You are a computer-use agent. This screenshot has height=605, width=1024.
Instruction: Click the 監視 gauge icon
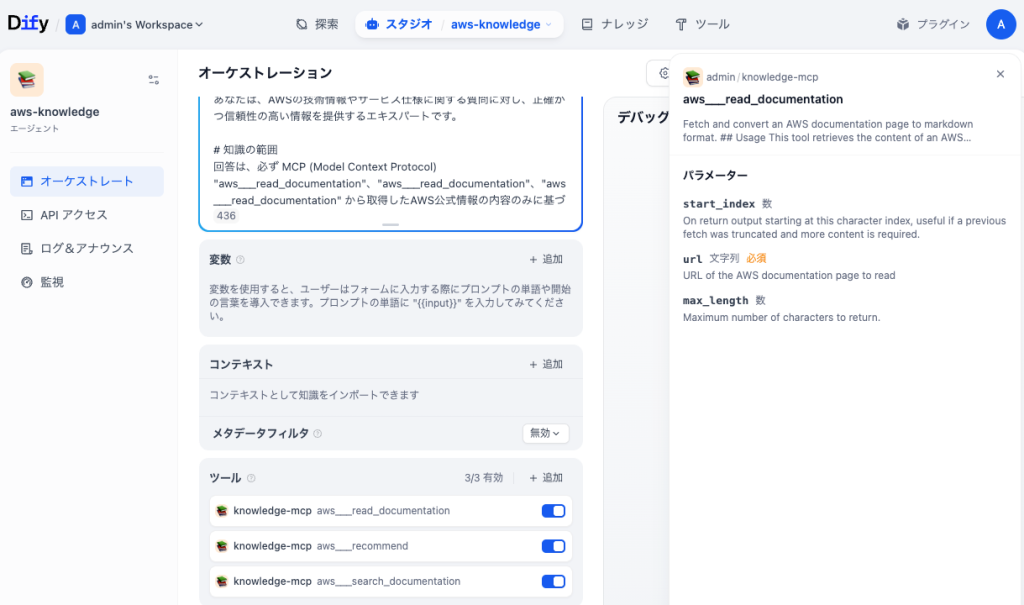pyautogui.click(x=27, y=282)
